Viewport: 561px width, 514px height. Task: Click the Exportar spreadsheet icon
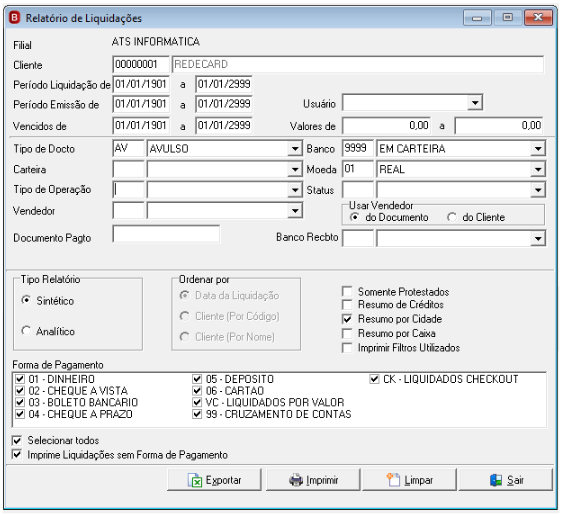(x=195, y=480)
